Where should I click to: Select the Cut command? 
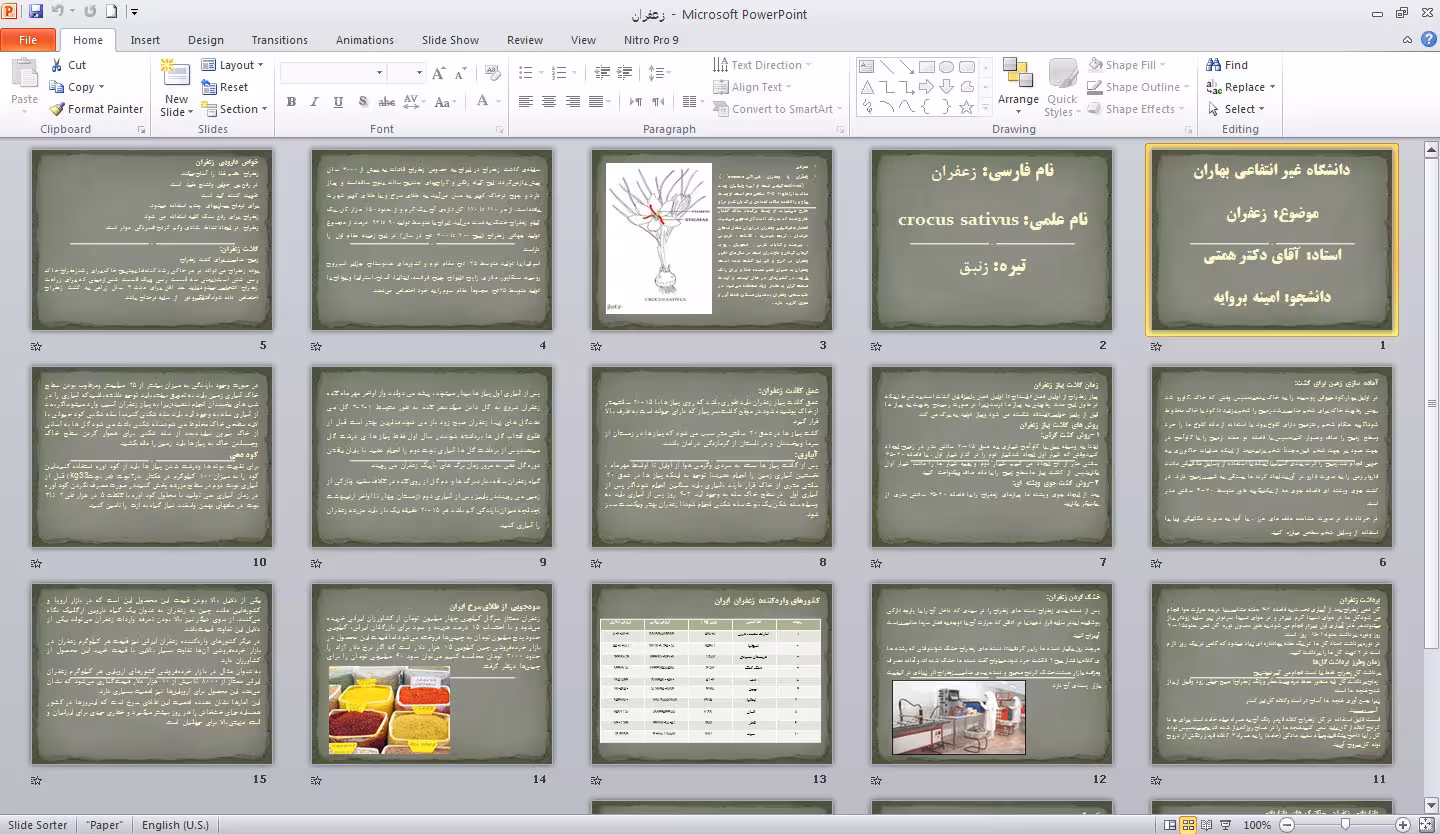(x=68, y=65)
